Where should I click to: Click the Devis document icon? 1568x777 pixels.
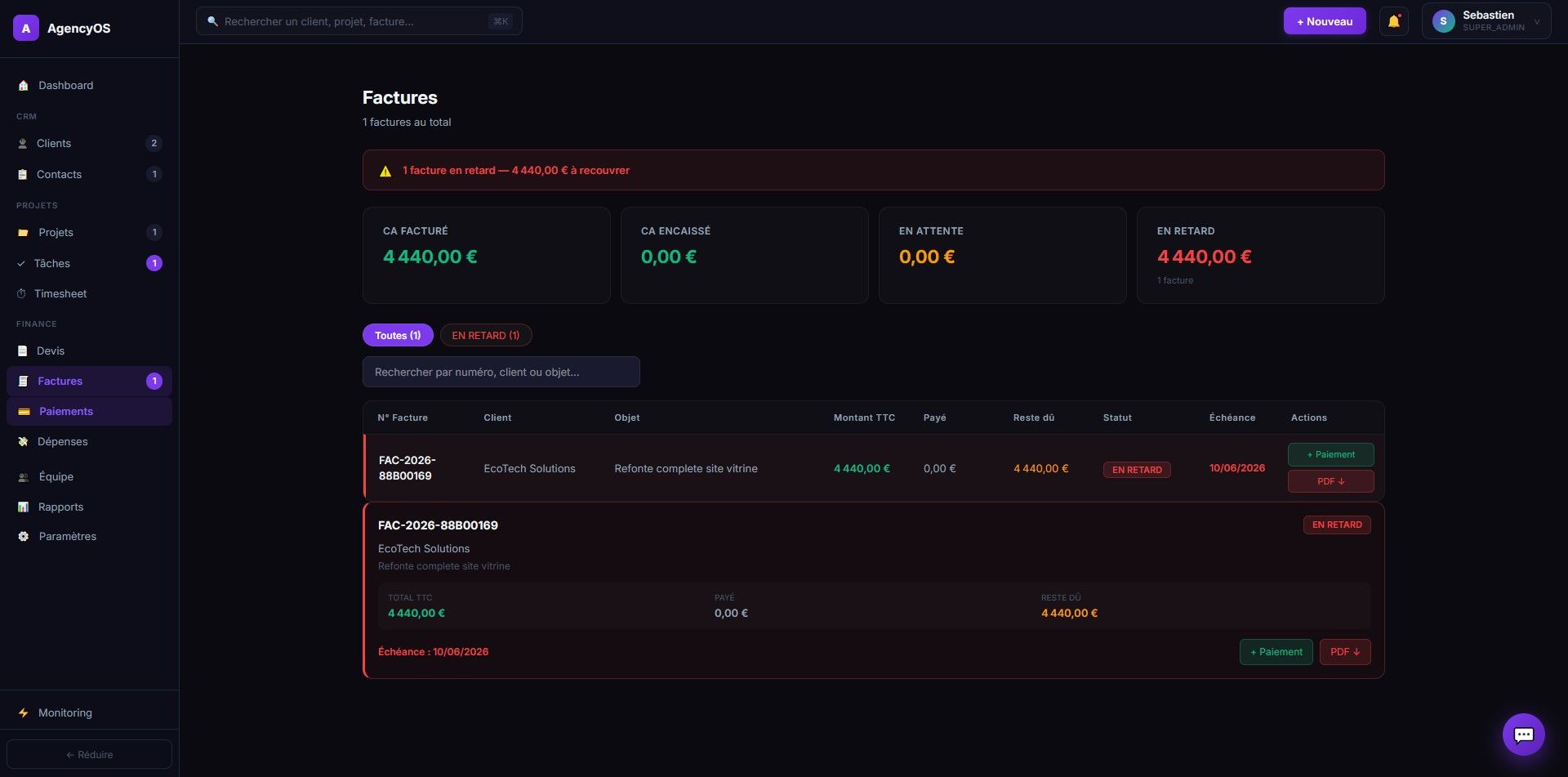click(23, 351)
